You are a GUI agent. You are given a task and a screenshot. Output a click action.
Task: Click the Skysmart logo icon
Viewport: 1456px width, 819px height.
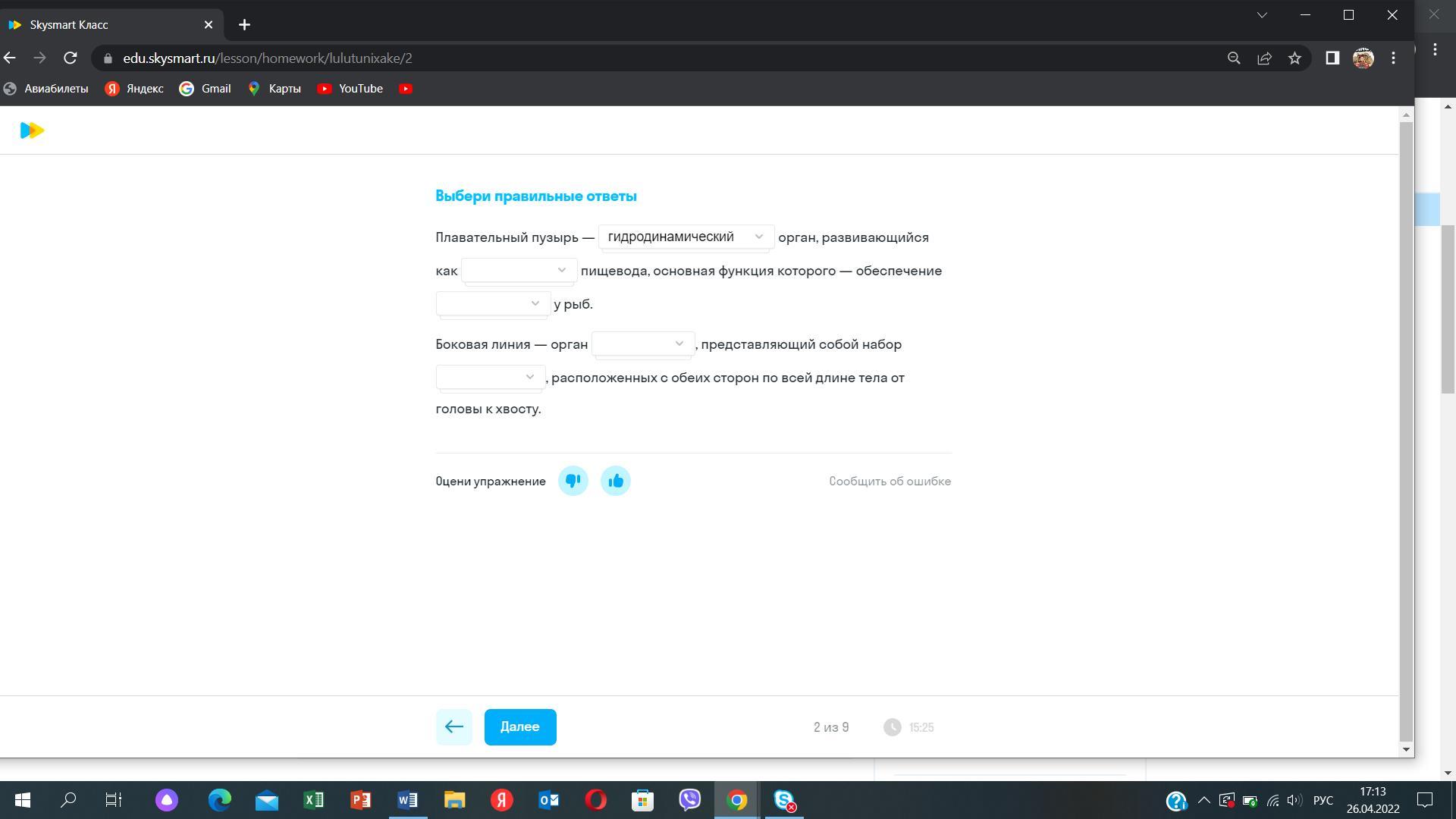32,130
